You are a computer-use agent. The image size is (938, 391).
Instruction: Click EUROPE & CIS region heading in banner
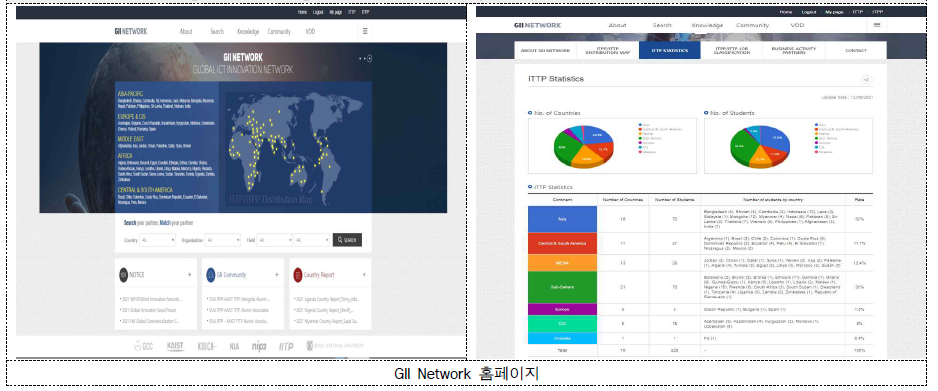pyautogui.click(x=132, y=116)
